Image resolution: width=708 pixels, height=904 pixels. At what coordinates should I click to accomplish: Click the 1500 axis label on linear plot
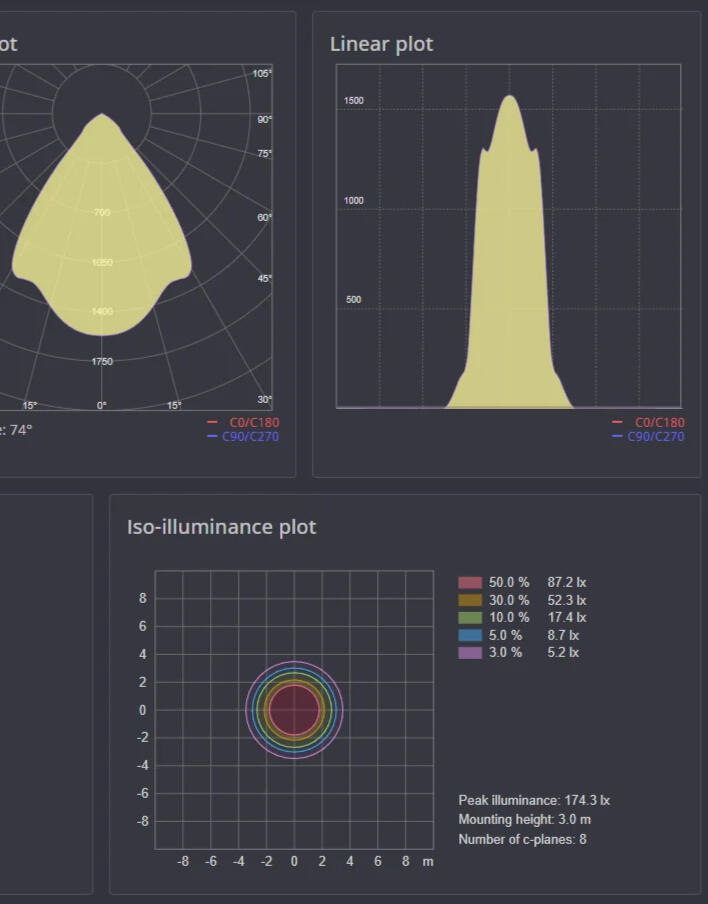tap(354, 101)
